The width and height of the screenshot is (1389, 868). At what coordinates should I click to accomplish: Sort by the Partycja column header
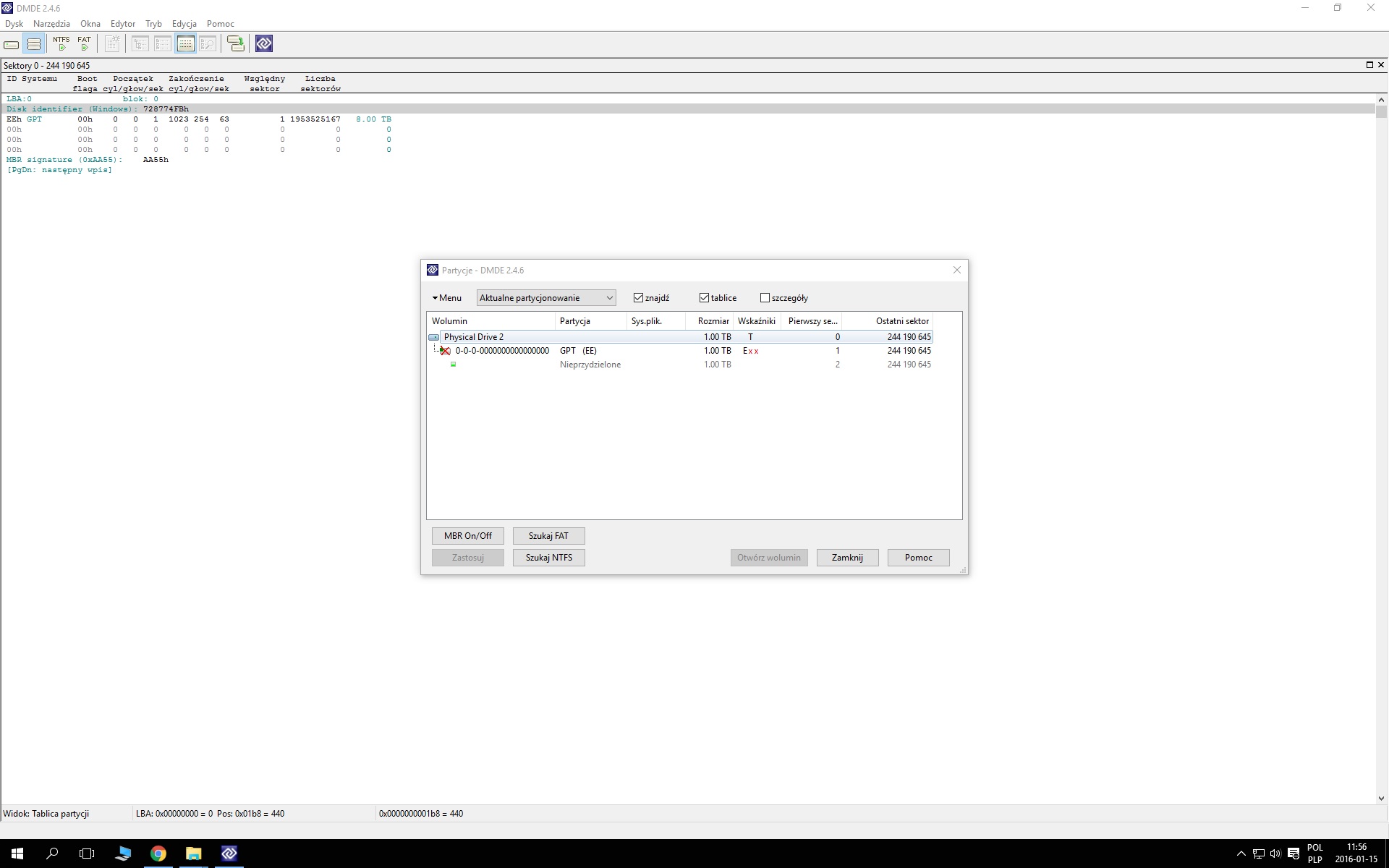tap(591, 321)
